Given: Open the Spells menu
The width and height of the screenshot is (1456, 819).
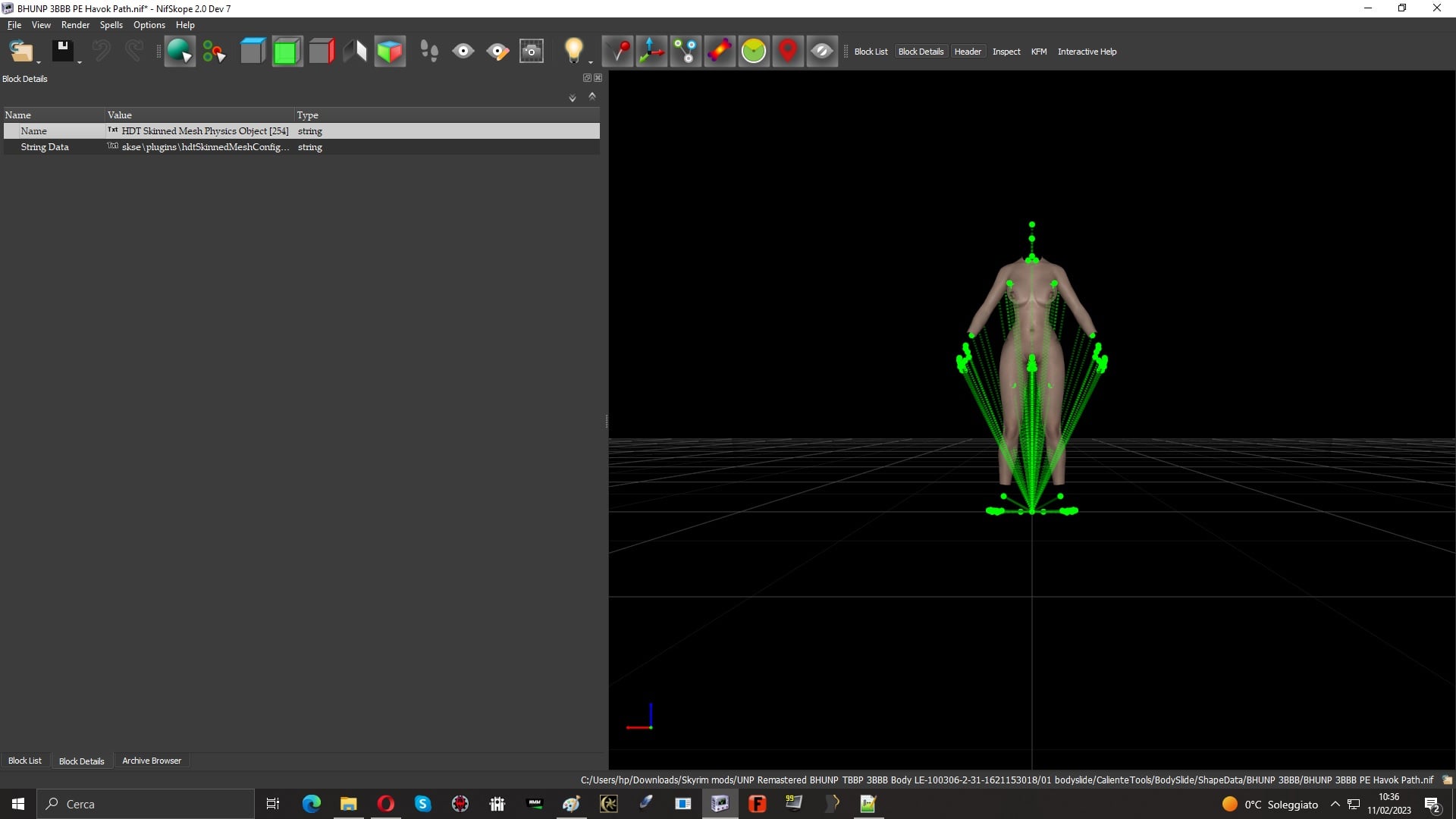Looking at the screenshot, I should 111,25.
